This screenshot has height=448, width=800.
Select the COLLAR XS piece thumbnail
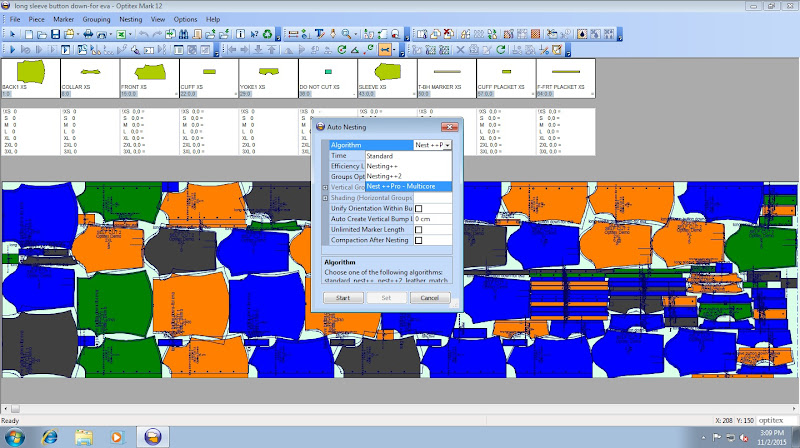tap(90, 78)
